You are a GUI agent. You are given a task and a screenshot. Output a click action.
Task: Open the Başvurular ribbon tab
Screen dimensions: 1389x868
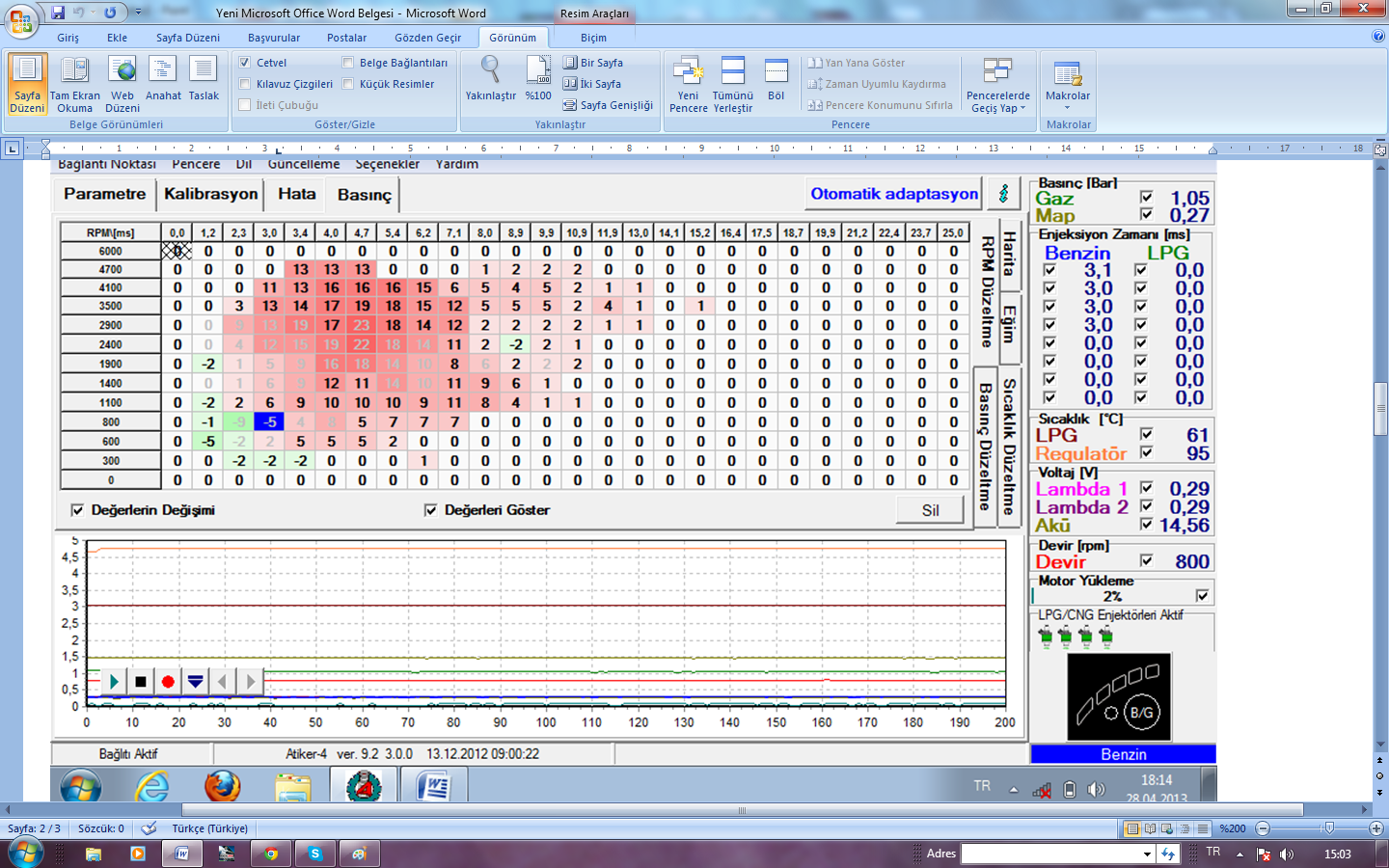coord(274,38)
